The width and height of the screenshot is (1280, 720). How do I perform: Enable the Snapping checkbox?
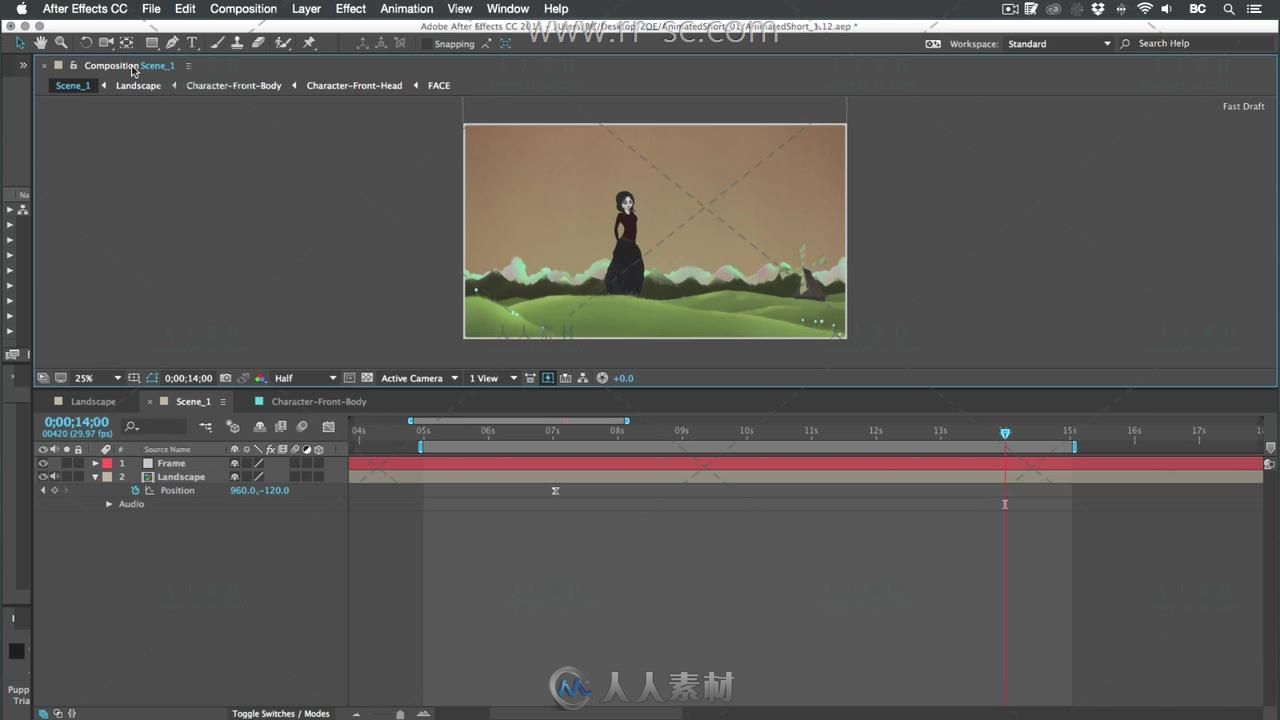[427, 44]
